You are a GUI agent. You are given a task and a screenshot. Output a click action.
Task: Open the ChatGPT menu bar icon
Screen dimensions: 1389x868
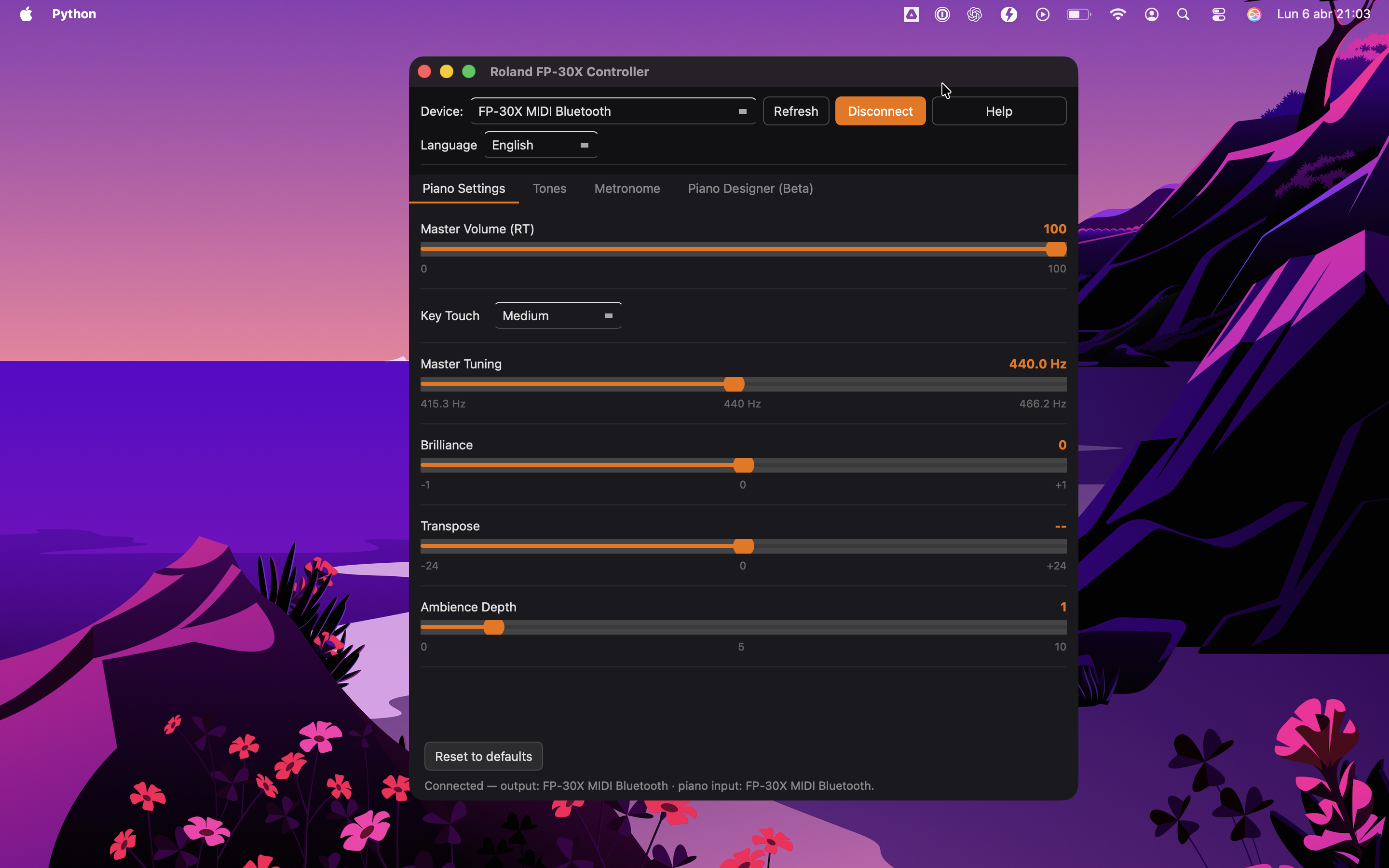(x=974, y=14)
